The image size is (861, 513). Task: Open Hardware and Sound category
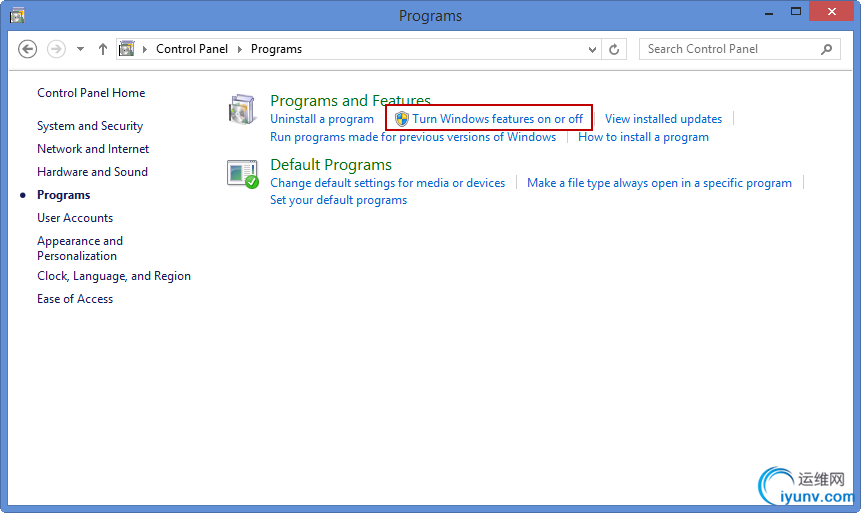(92, 172)
